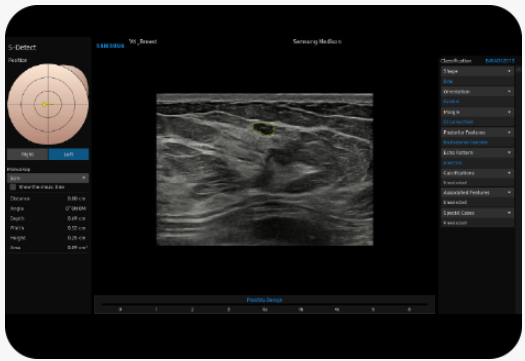Click the Samsung Medison header text

(317, 42)
